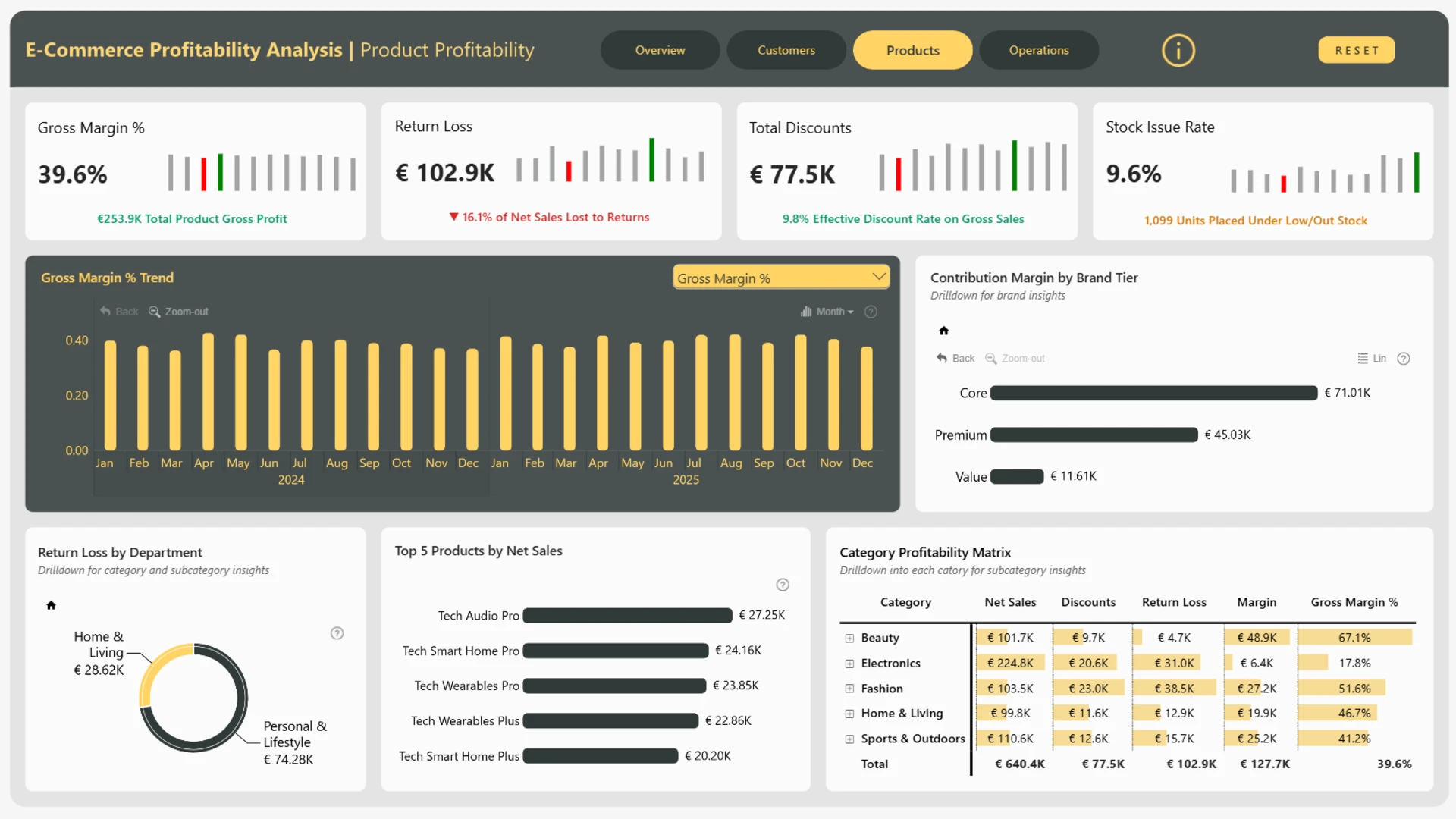Viewport: 1456px width, 819px height.
Task: Click Zoom-out in Gross Margin Trend chart
Action: tap(178, 312)
